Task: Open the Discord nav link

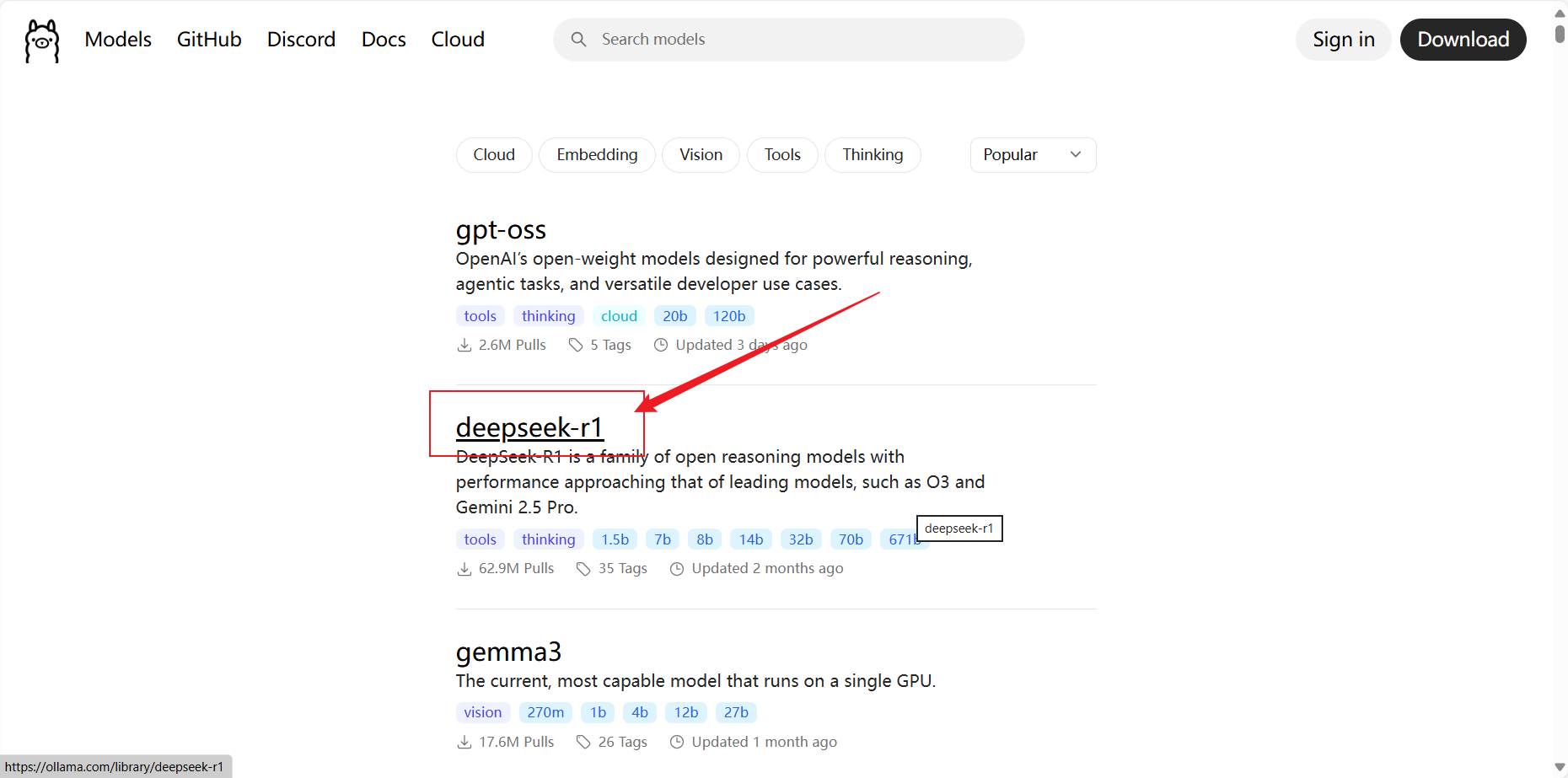Action: coord(301,40)
